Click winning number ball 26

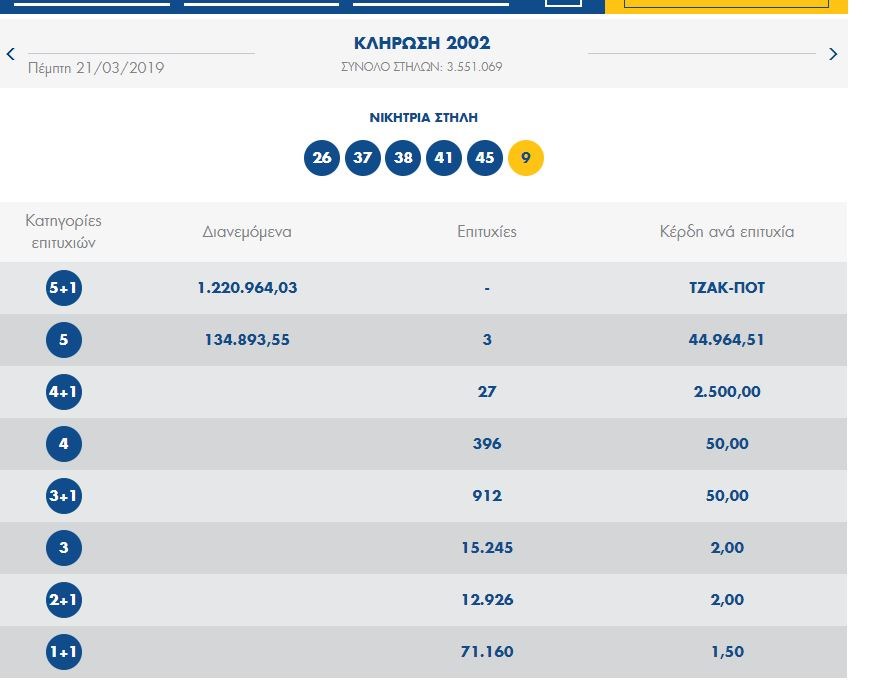pyautogui.click(x=322, y=158)
